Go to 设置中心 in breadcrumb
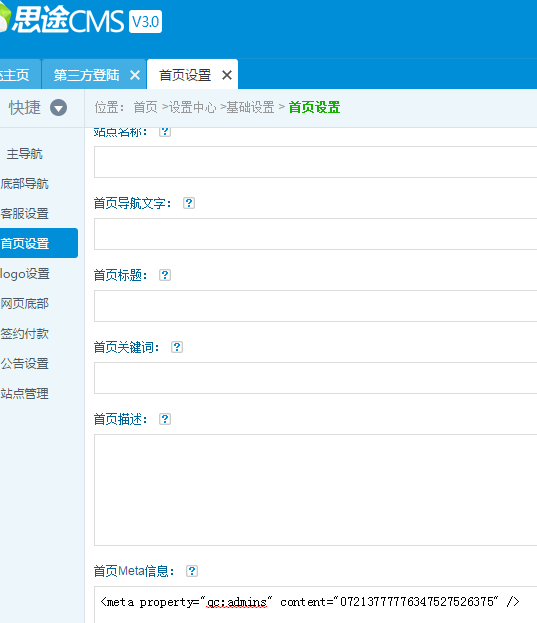537x623 pixels. pos(193,107)
